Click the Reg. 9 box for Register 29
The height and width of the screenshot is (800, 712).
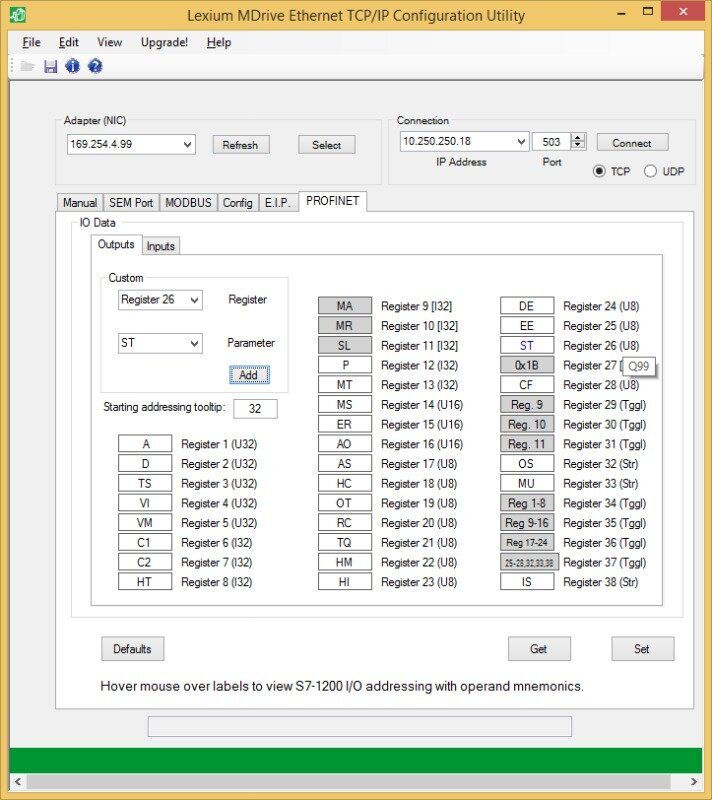pos(527,405)
